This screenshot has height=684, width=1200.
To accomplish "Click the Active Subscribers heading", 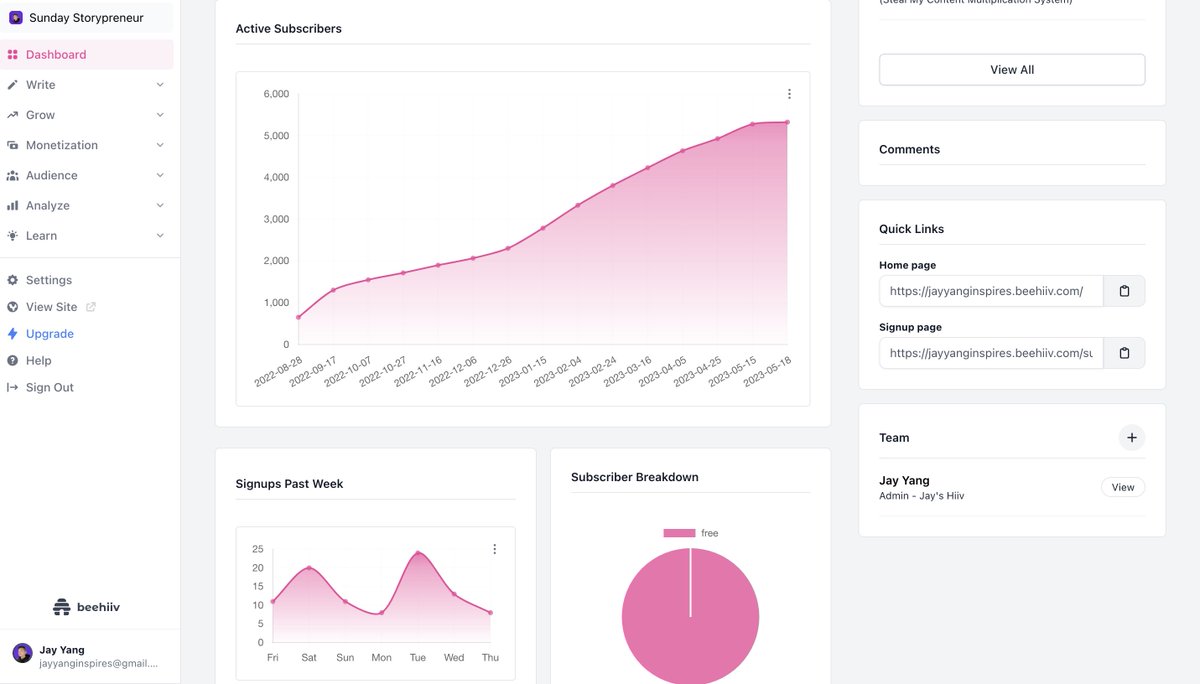I will tap(289, 29).
